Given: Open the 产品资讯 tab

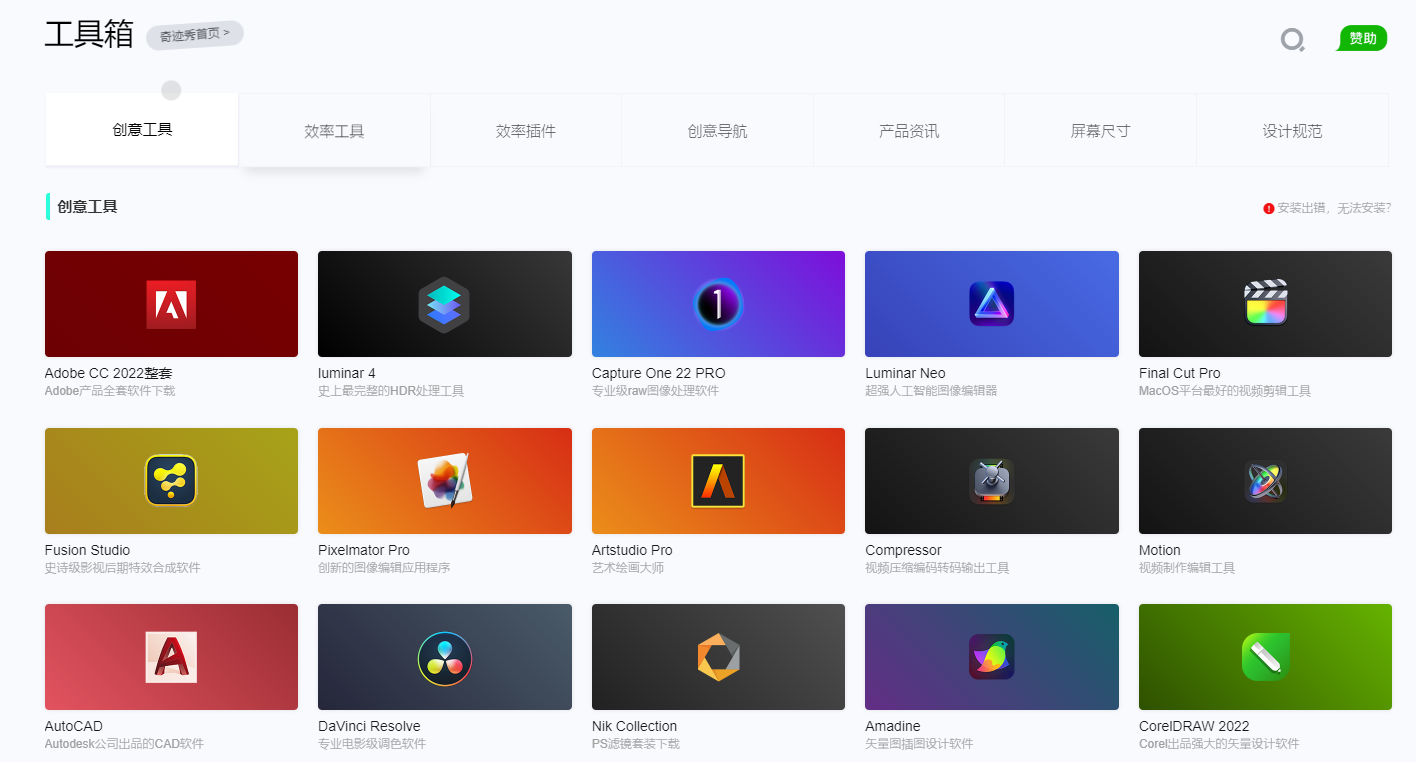Looking at the screenshot, I should click(909, 131).
